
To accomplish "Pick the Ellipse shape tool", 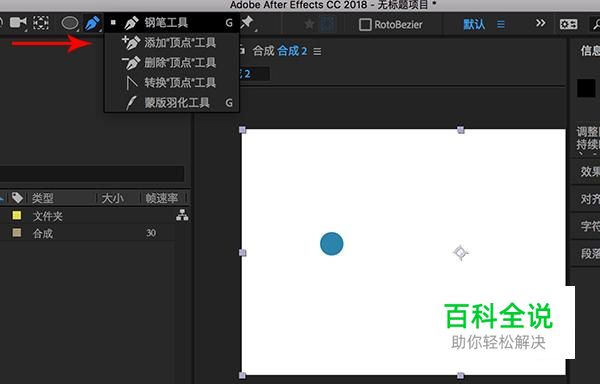I will pos(70,23).
